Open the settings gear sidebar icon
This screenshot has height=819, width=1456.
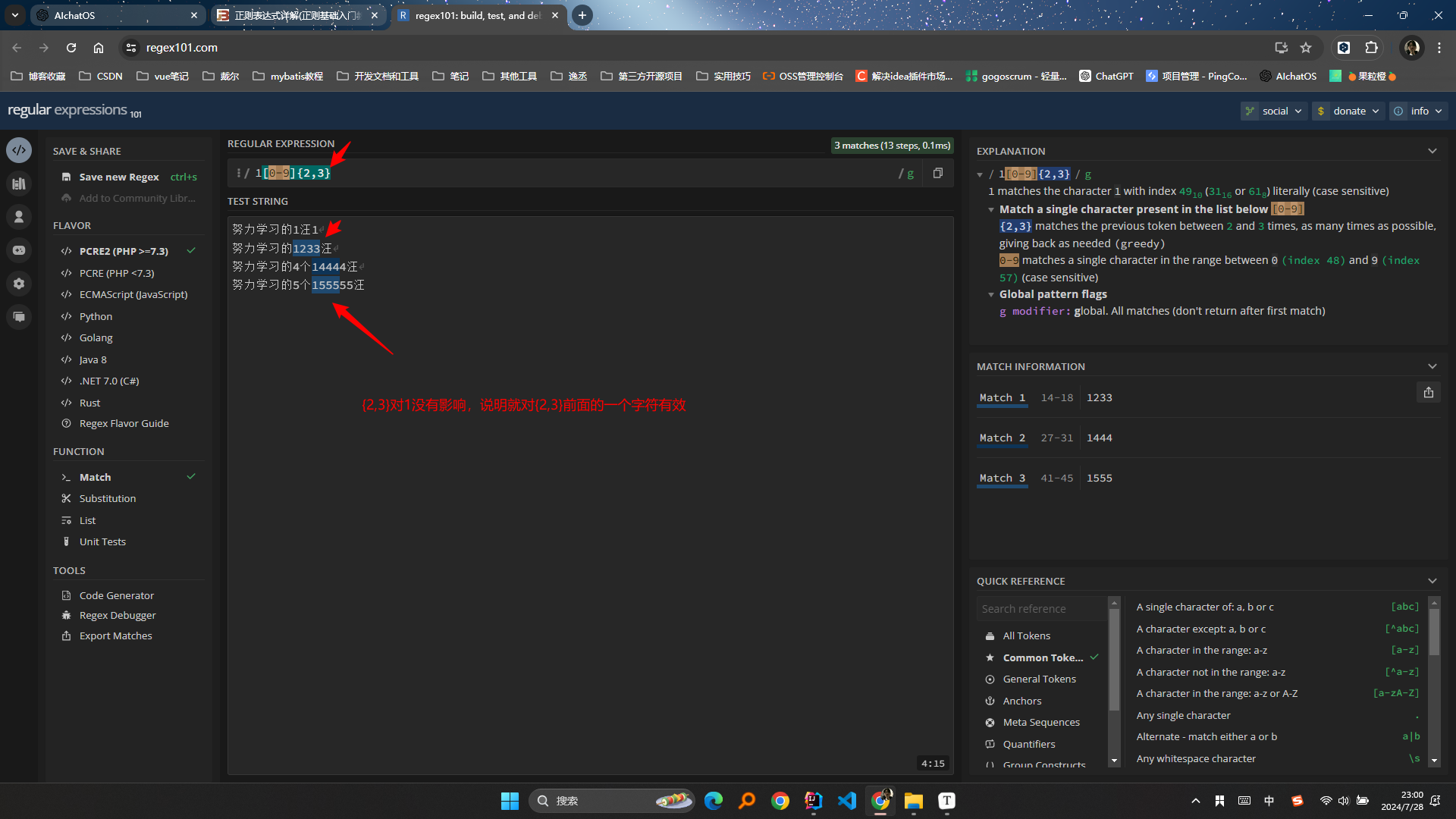(19, 284)
